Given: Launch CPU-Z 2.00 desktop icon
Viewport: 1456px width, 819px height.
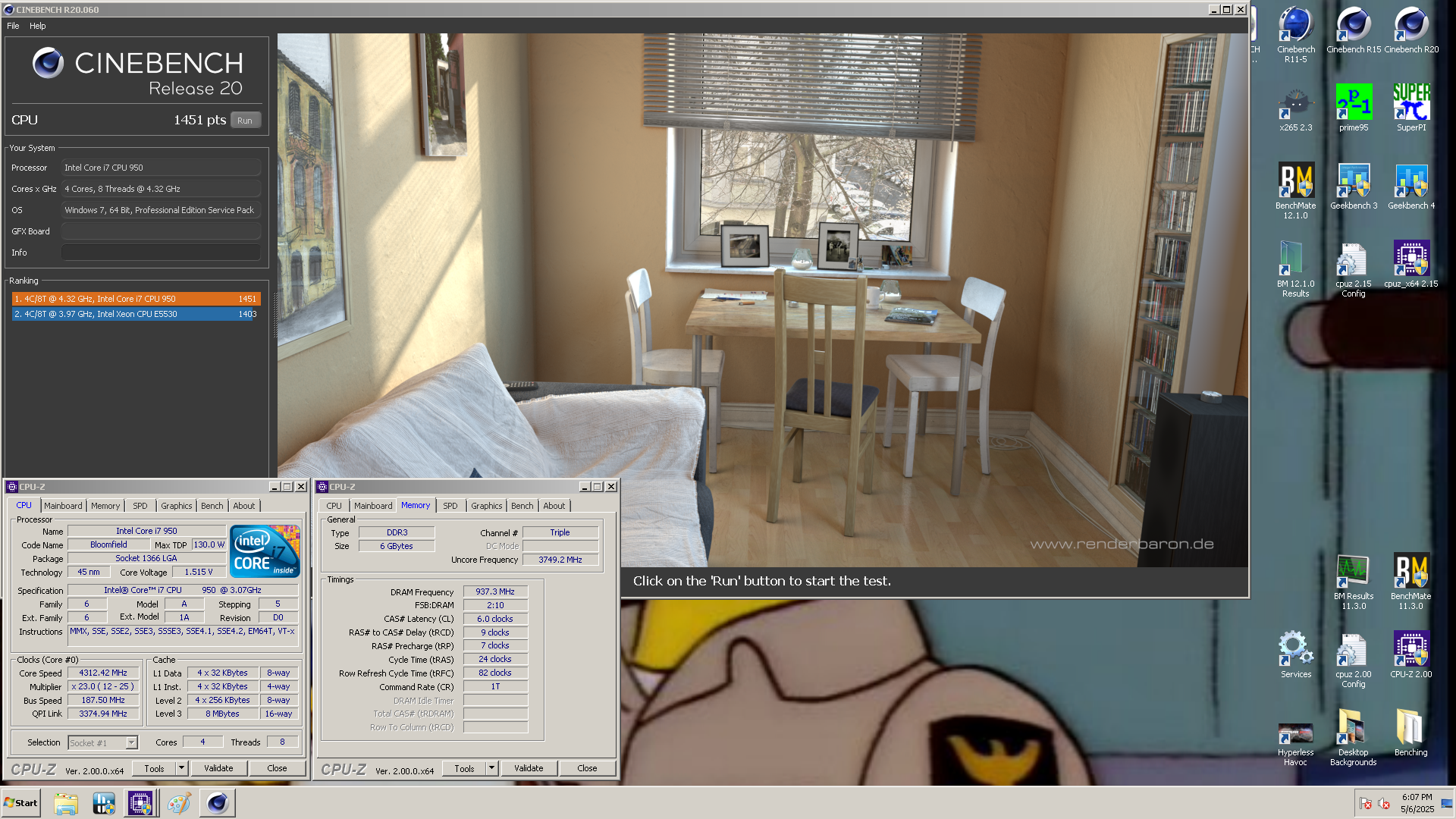Looking at the screenshot, I should (x=1410, y=655).
